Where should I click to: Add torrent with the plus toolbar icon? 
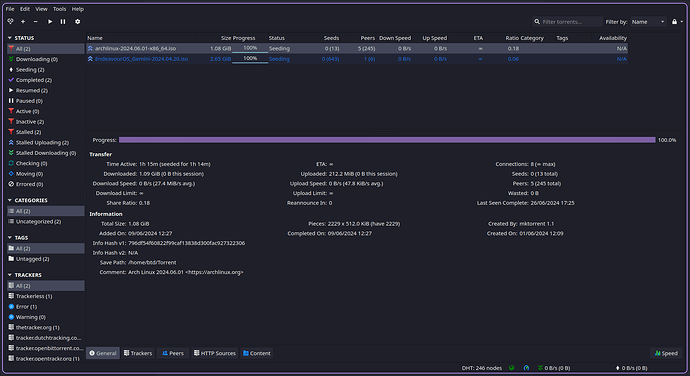click(23, 22)
